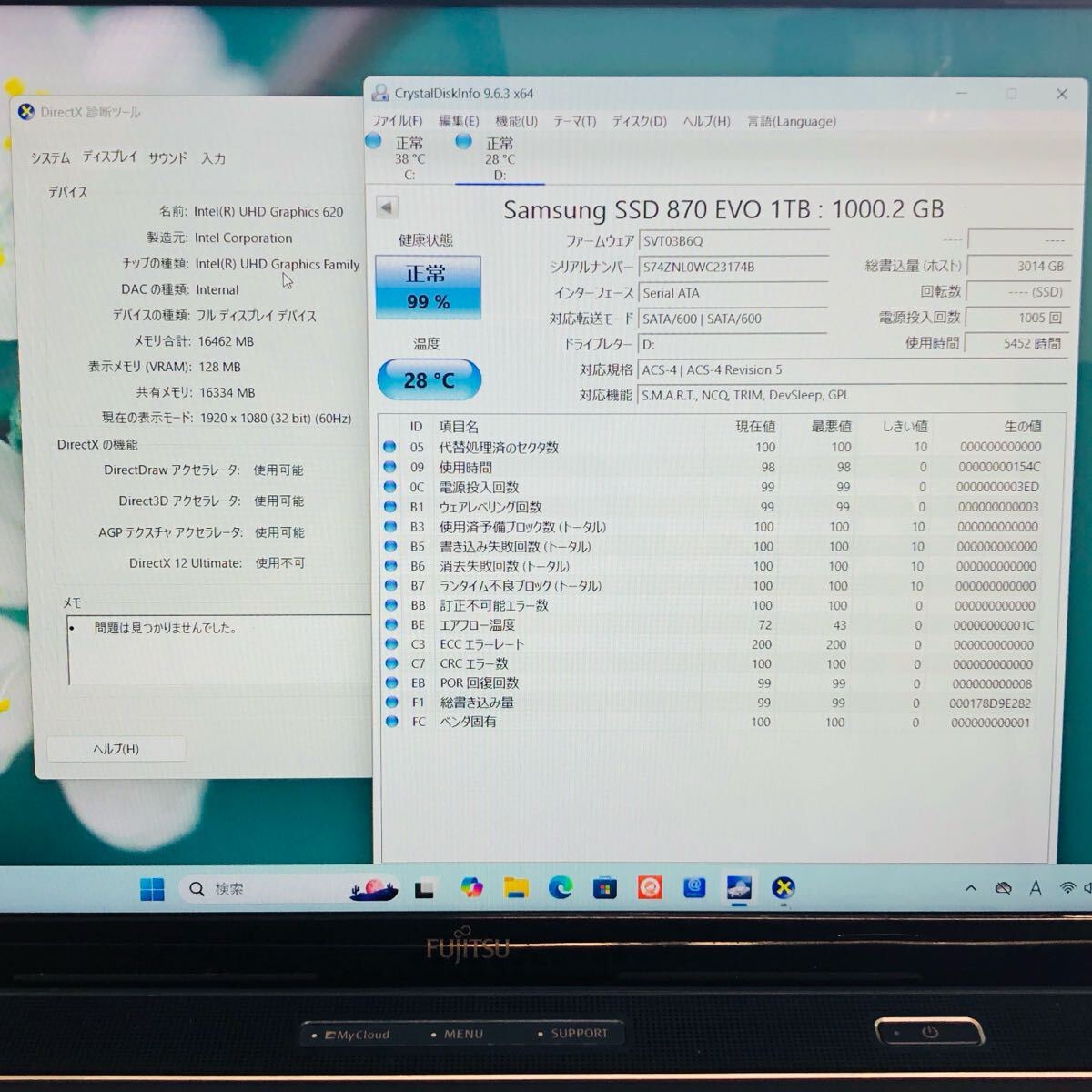Click status icon for ECC エラーレート row
Viewport: 1092px width, 1092px height.
[x=391, y=644]
